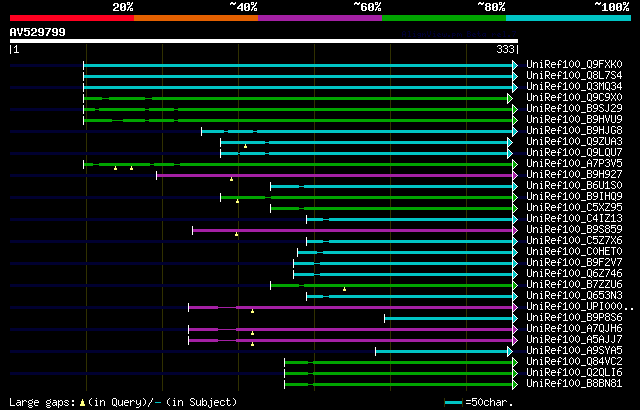Image resolution: width=640 pixels, height=410 pixels.
Task: Select the UniRef100_B9H927 label
Action: [x=574, y=175]
